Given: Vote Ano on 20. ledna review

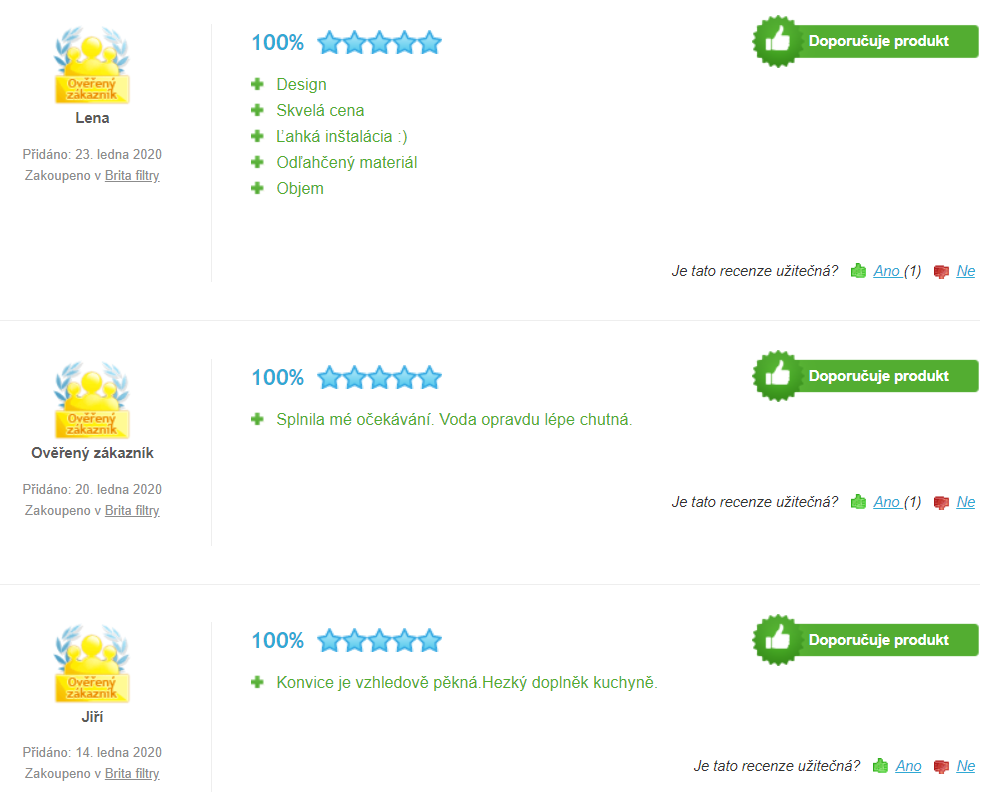Looking at the screenshot, I should point(887,502).
